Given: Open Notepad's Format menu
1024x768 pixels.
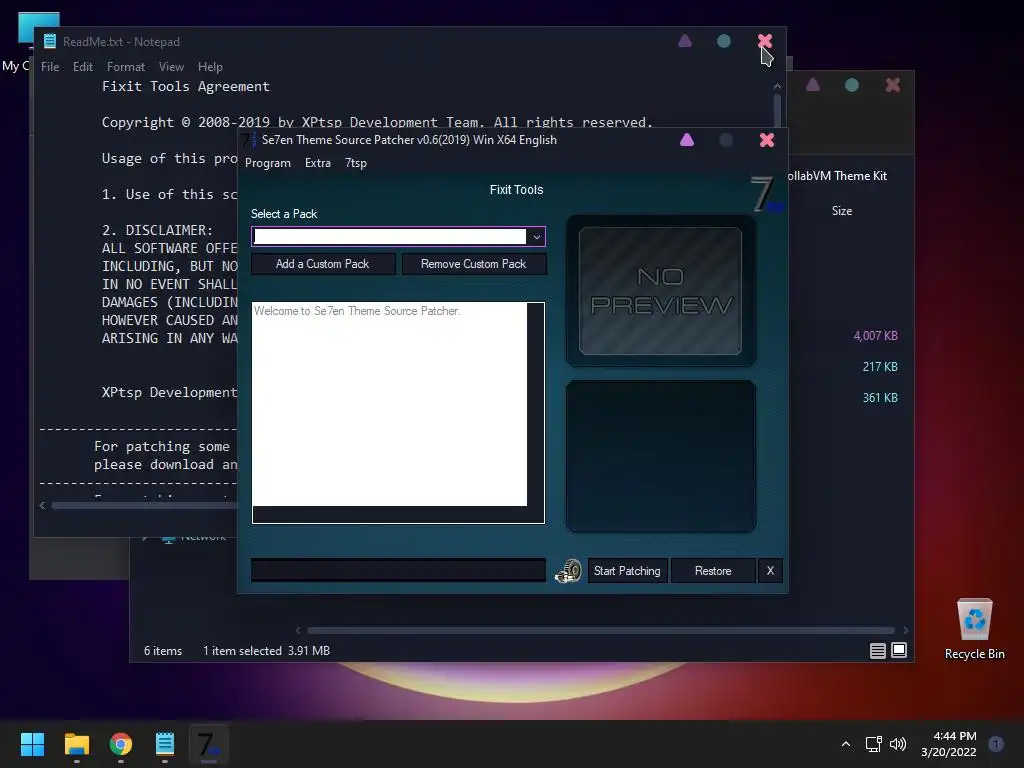Looking at the screenshot, I should pos(125,67).
